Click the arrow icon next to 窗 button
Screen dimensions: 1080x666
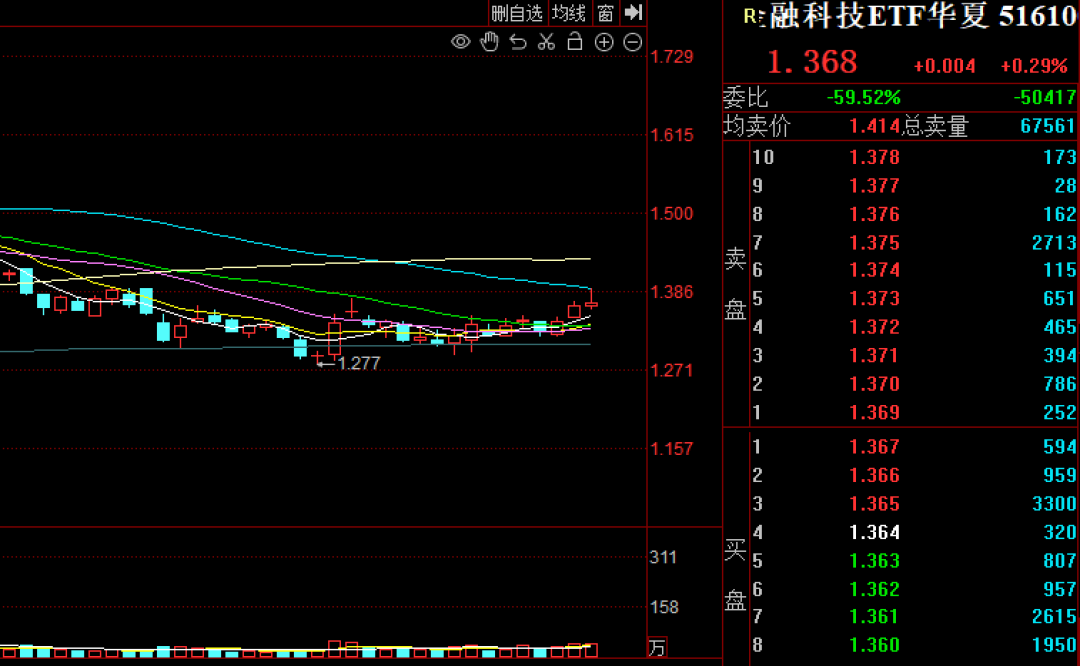coord(633,14)
